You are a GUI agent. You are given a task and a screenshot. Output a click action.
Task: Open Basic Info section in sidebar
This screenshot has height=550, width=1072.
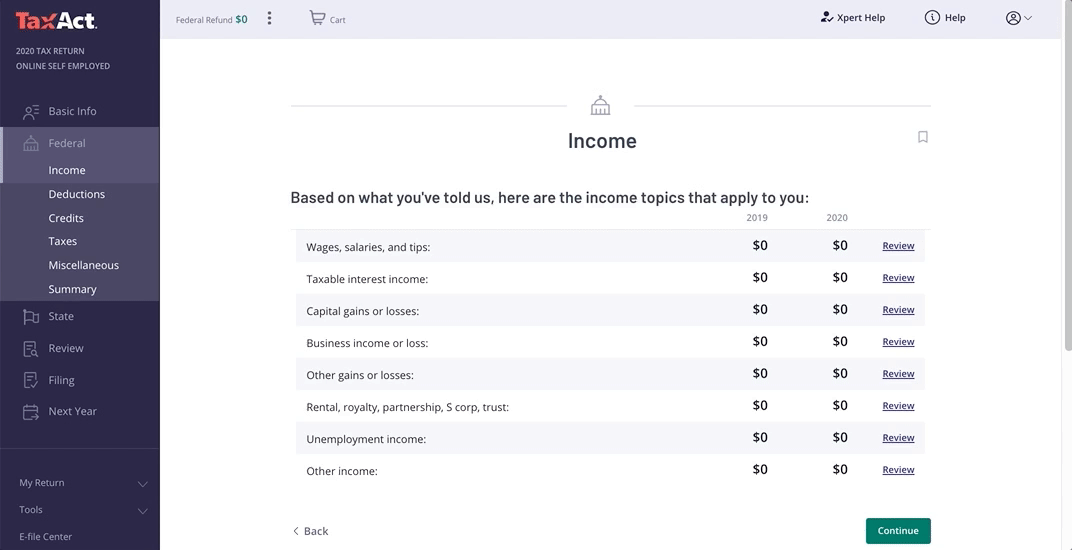point(72,111)
